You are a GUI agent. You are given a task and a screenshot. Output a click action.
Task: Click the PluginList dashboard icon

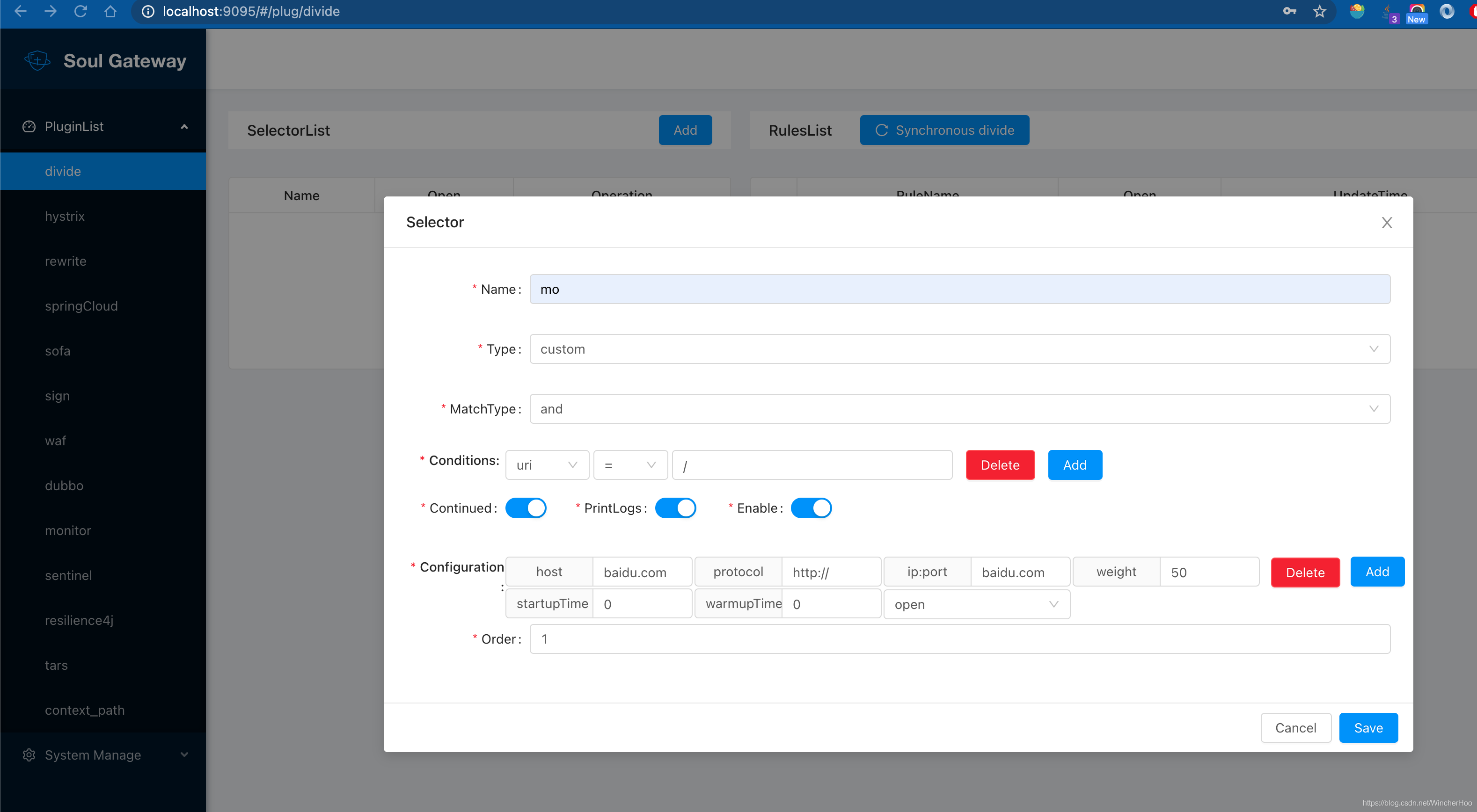(29, 127)
